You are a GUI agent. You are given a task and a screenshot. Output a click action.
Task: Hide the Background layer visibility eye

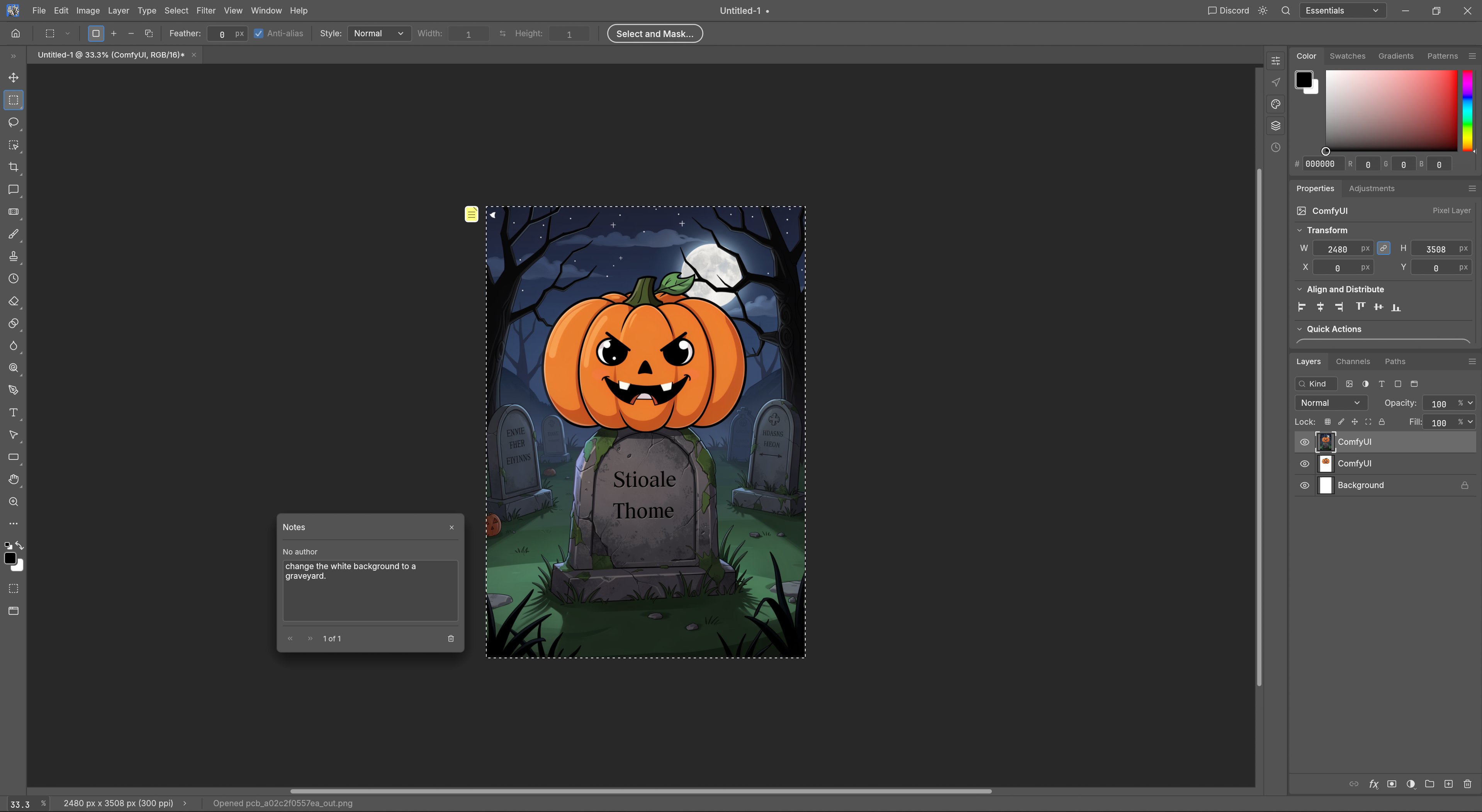(1304, 485)
